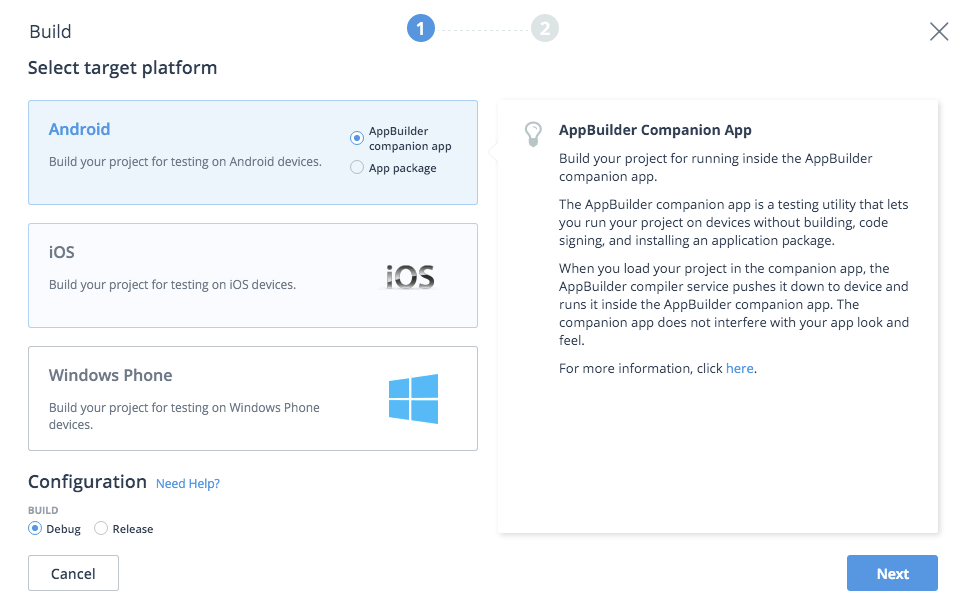Choose the Release build configuration
This screenshot has height=603, width=961.
[x=101, y=528]
